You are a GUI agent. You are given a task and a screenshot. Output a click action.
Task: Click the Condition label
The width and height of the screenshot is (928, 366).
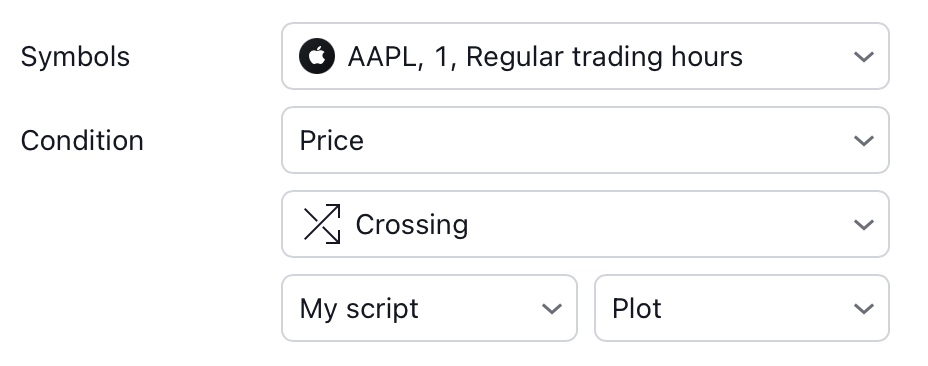click(82, 141)
